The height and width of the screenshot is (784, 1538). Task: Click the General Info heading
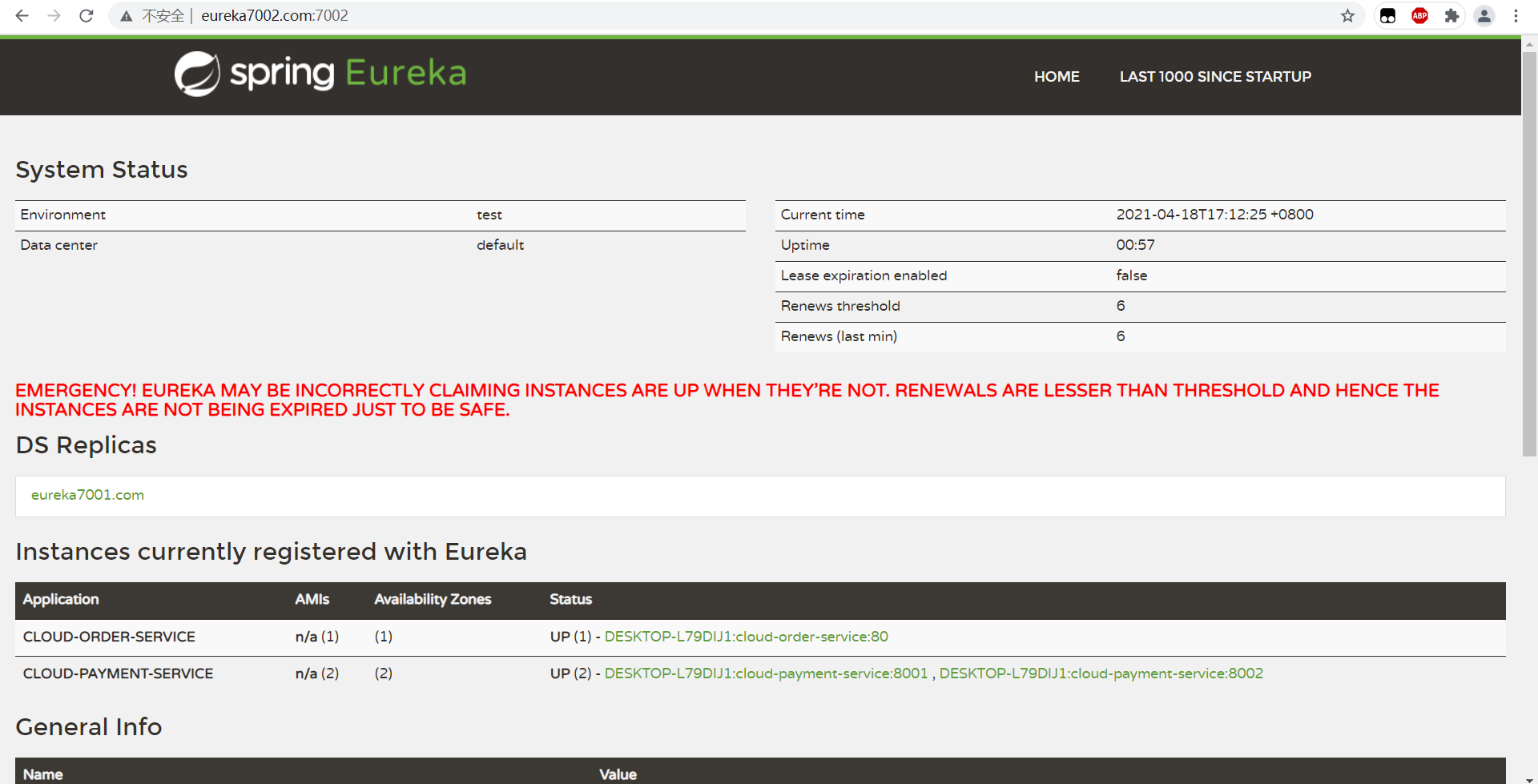click(89, 727)
